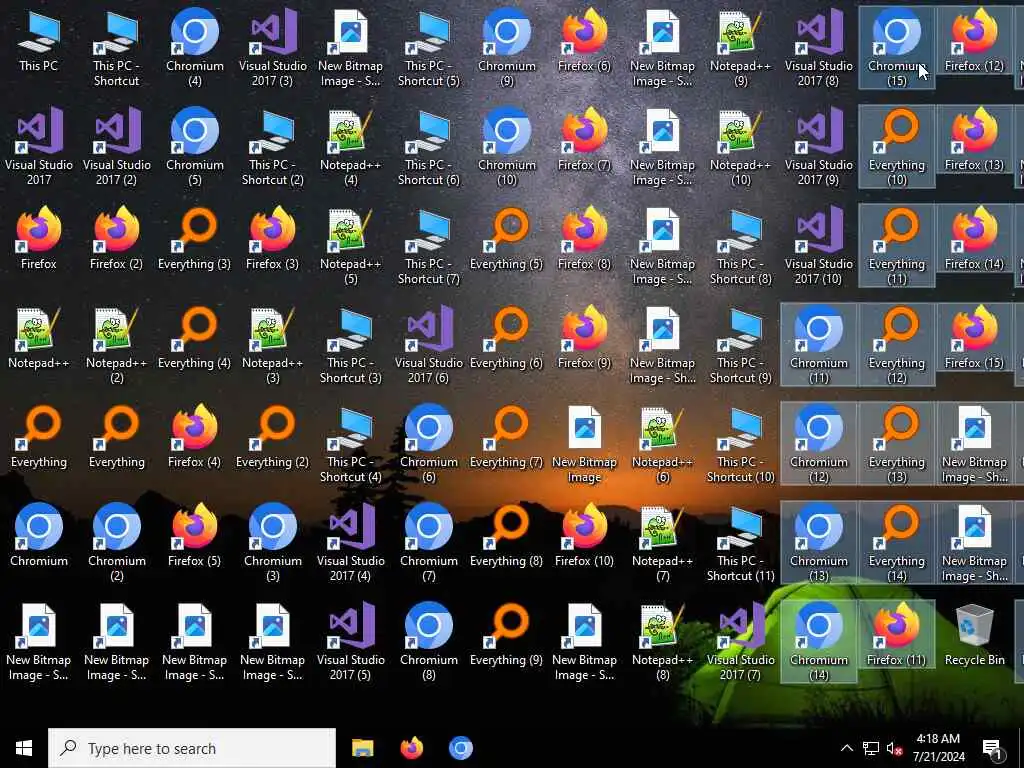The image size is (1024, 768).
Task: Click the Chromium (12) icon
Action: point(818,445)
